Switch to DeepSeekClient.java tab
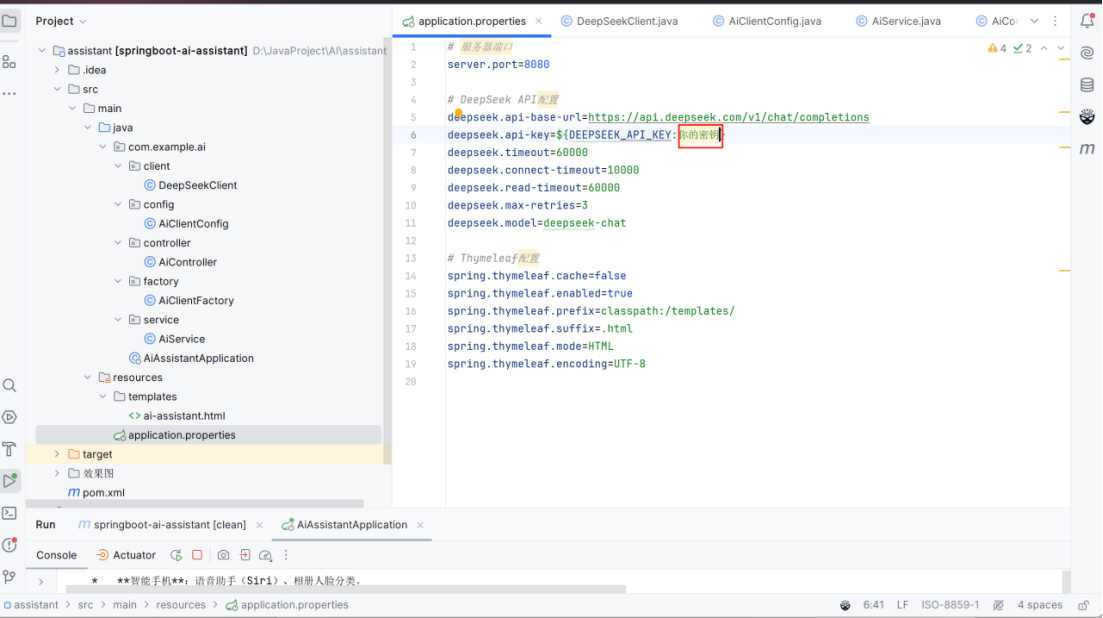Image resolution: width=1103 pixels, height=618 pixels. pos(620,21)
